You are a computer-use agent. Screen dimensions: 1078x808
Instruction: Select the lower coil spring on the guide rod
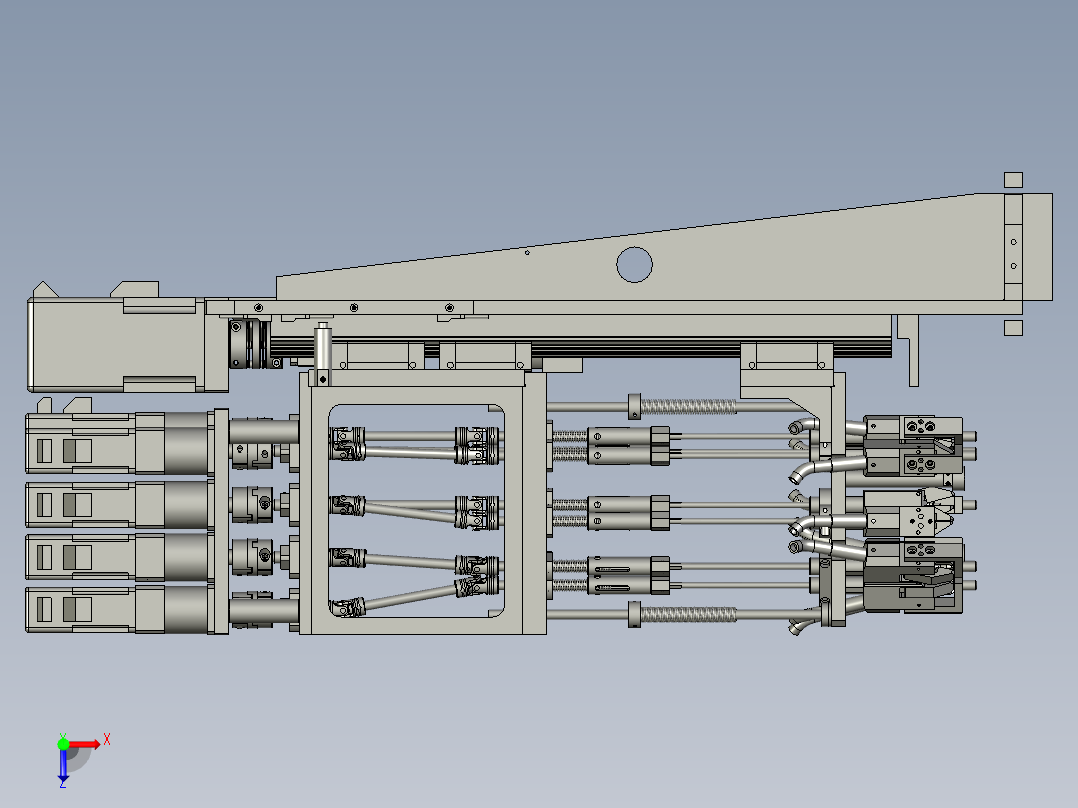(688, 613)
